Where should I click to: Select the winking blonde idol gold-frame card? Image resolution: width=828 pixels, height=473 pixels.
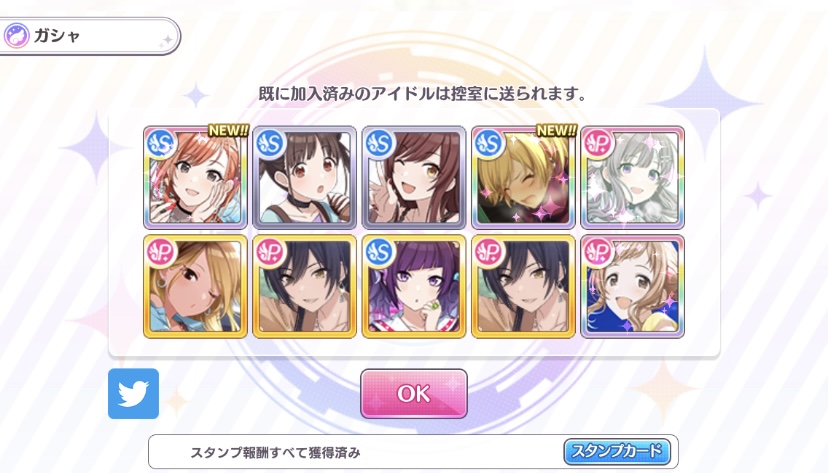pos(195,287)
